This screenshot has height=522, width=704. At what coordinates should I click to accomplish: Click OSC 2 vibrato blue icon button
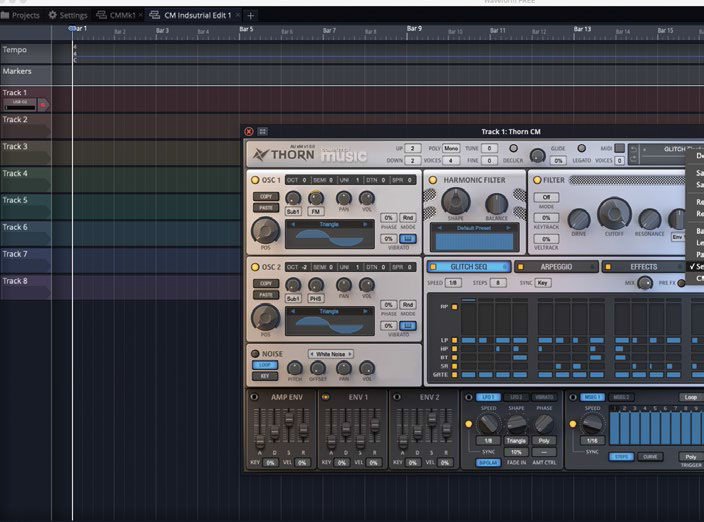408,325
